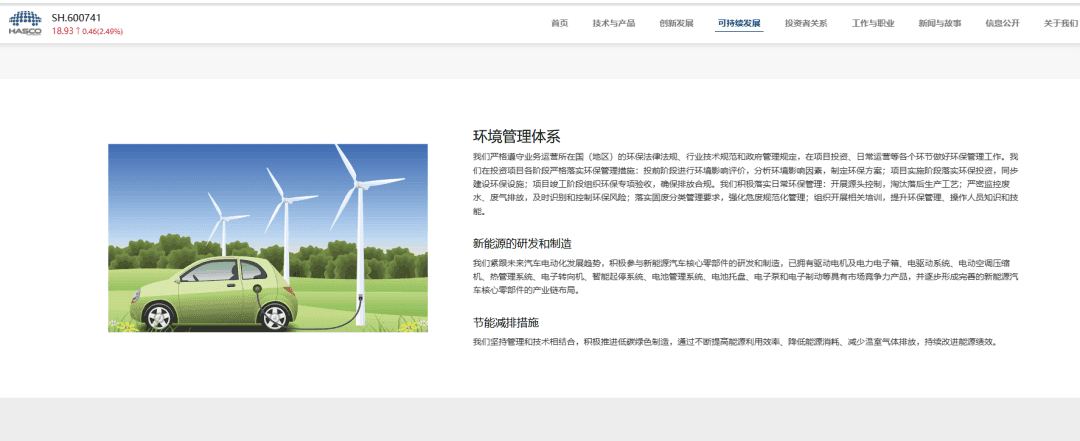
Task: Open the 关于我们 page
Action: pyautogui.click(x=1060, y=23)
